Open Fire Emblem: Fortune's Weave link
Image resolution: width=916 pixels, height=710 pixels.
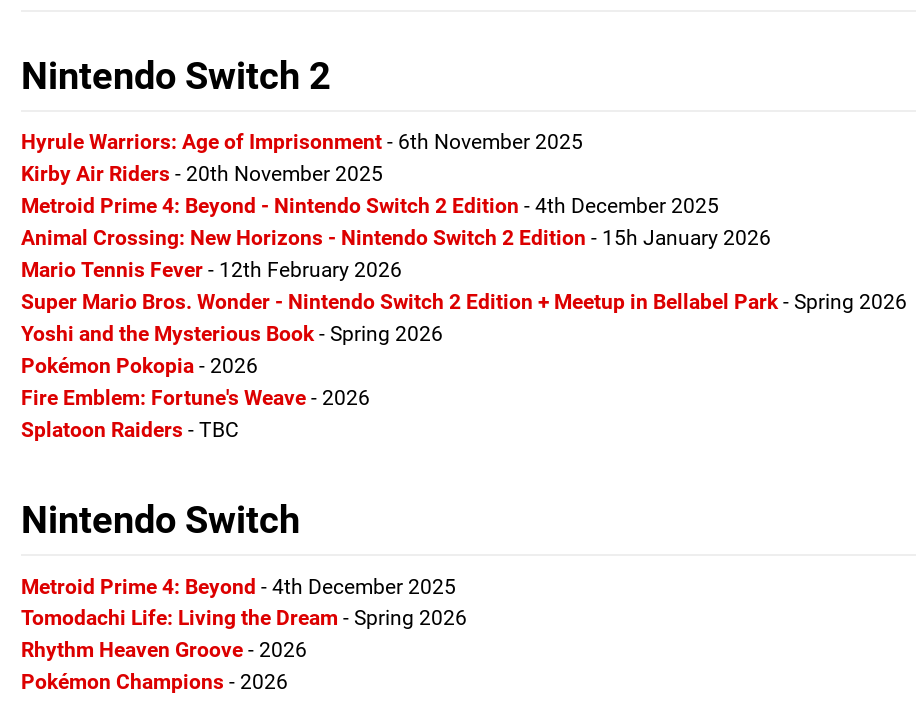tap(163, 398)
